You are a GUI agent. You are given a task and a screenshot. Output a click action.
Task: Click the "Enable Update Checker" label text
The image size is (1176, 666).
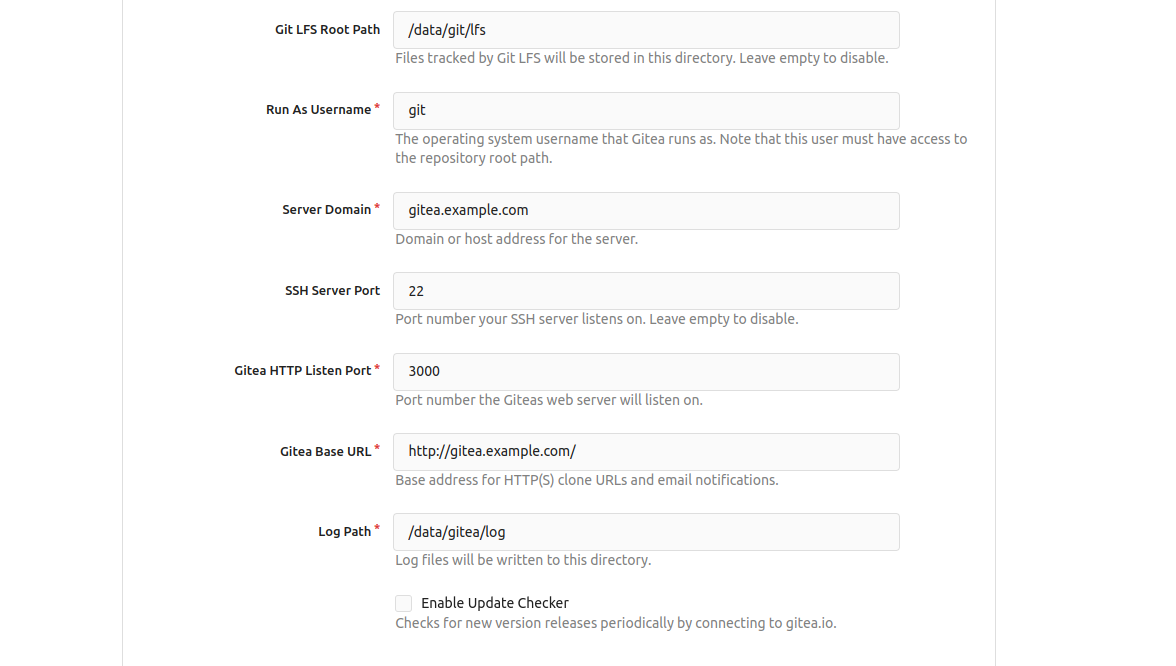[x=494, y=603]
